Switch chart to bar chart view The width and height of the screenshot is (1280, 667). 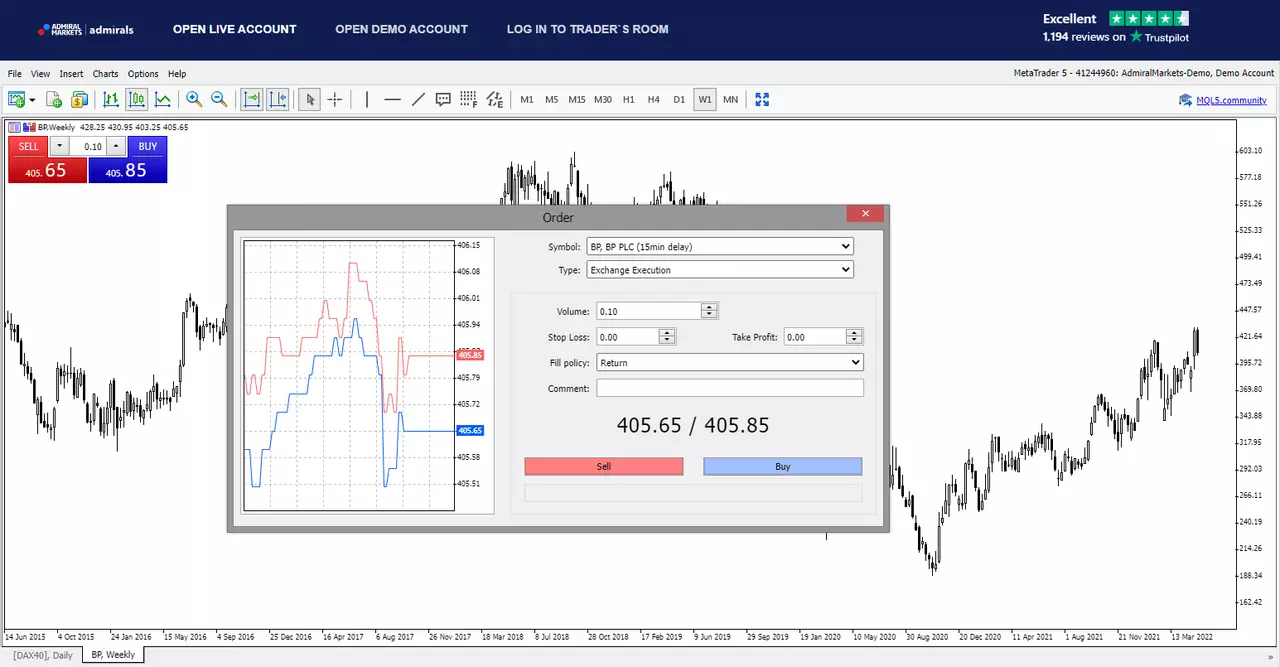point(111,99)
